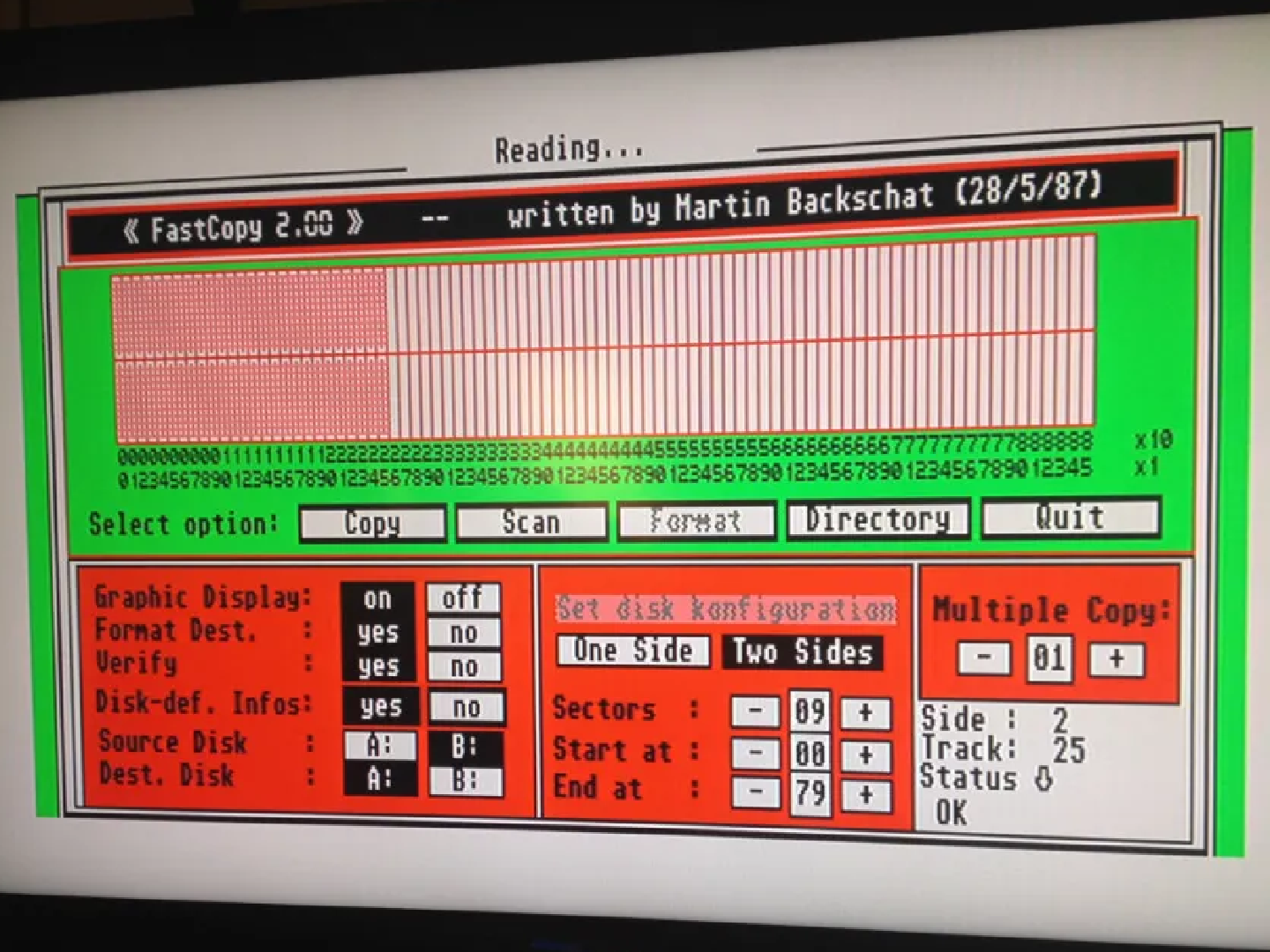Quit FastCopy with the Quit button
This screenshot has height=952, width=1270.
(x=1070, y=517)
